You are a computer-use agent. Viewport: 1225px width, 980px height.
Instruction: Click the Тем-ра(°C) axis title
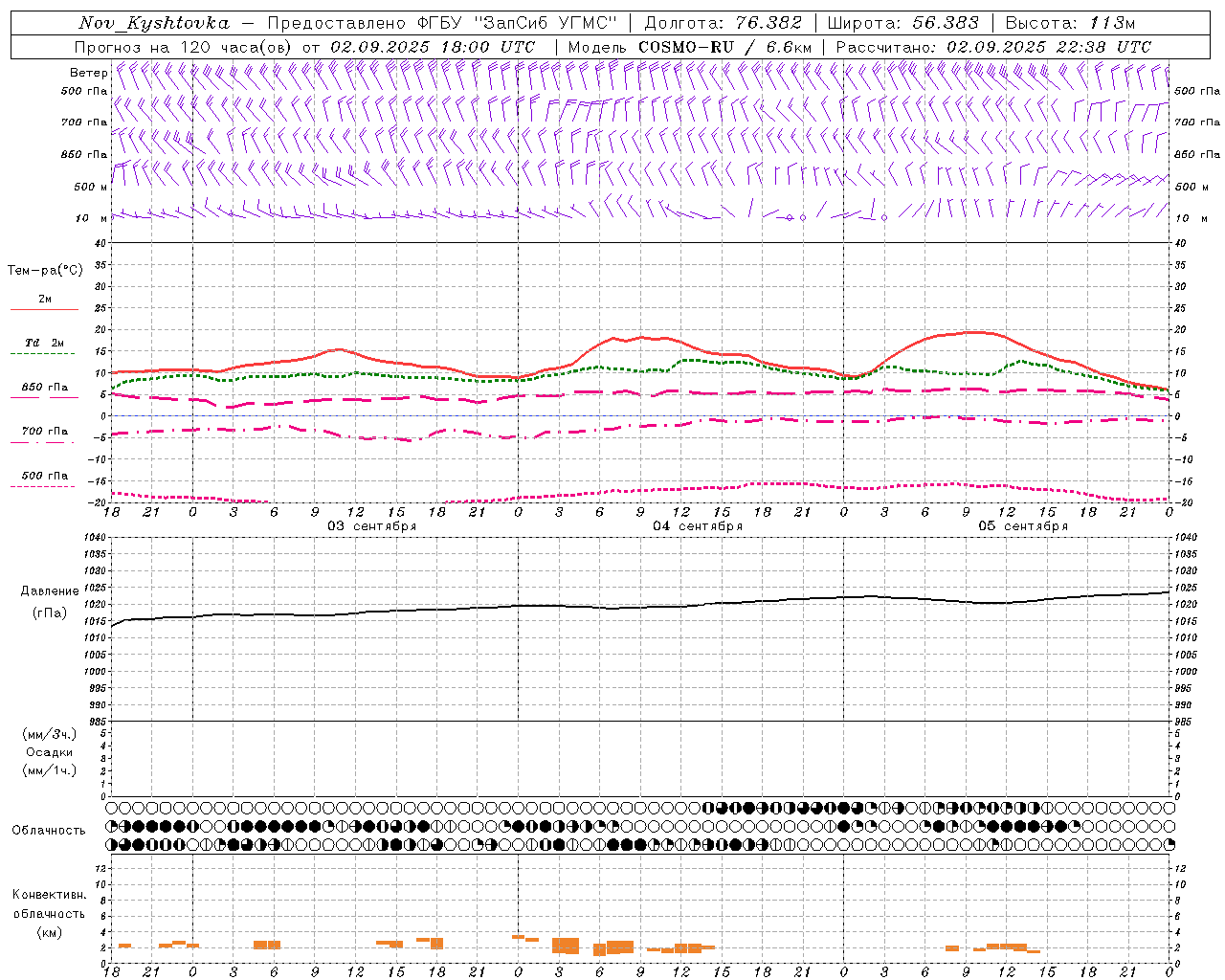point(45,271)
